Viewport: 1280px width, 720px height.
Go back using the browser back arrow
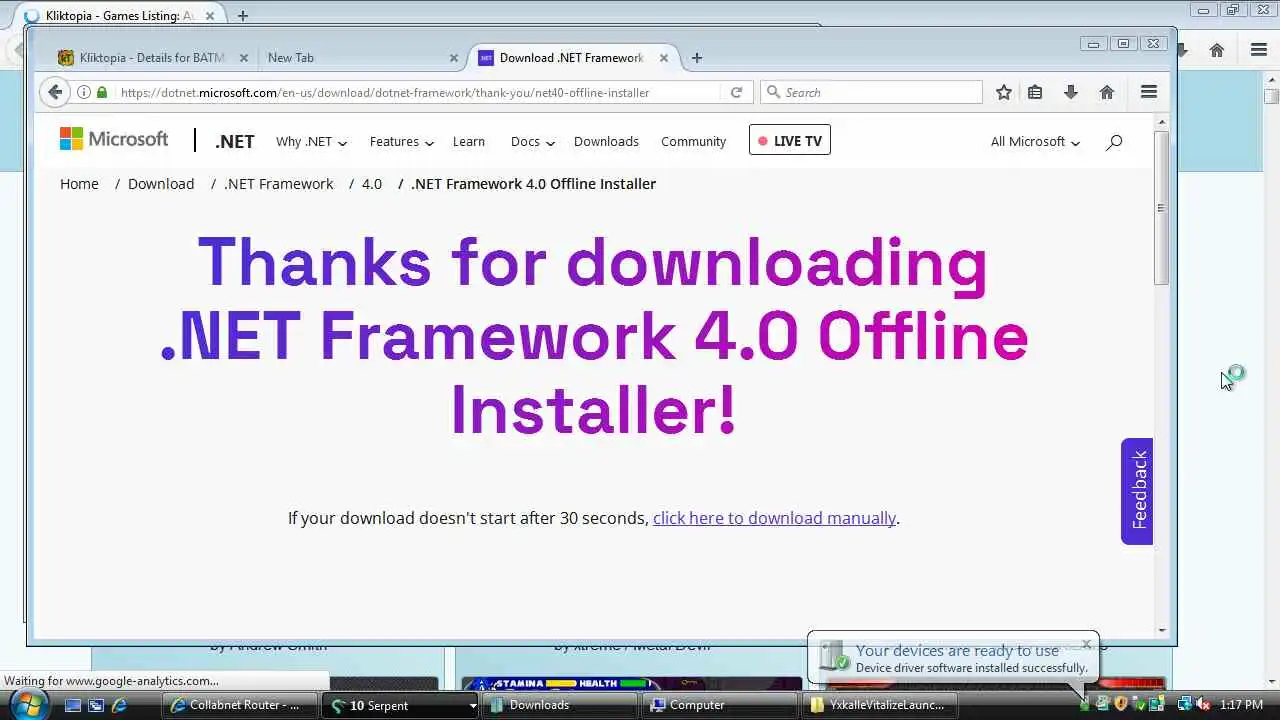(x=55, y=92)
